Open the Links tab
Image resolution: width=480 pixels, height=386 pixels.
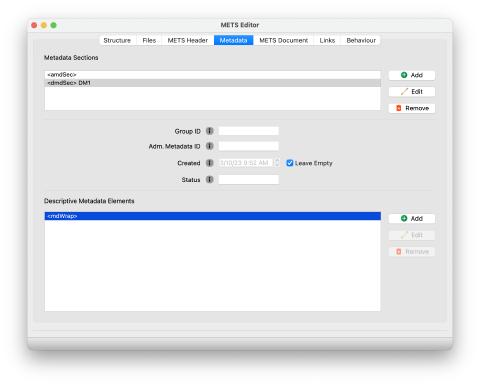(x=327, y=40)
